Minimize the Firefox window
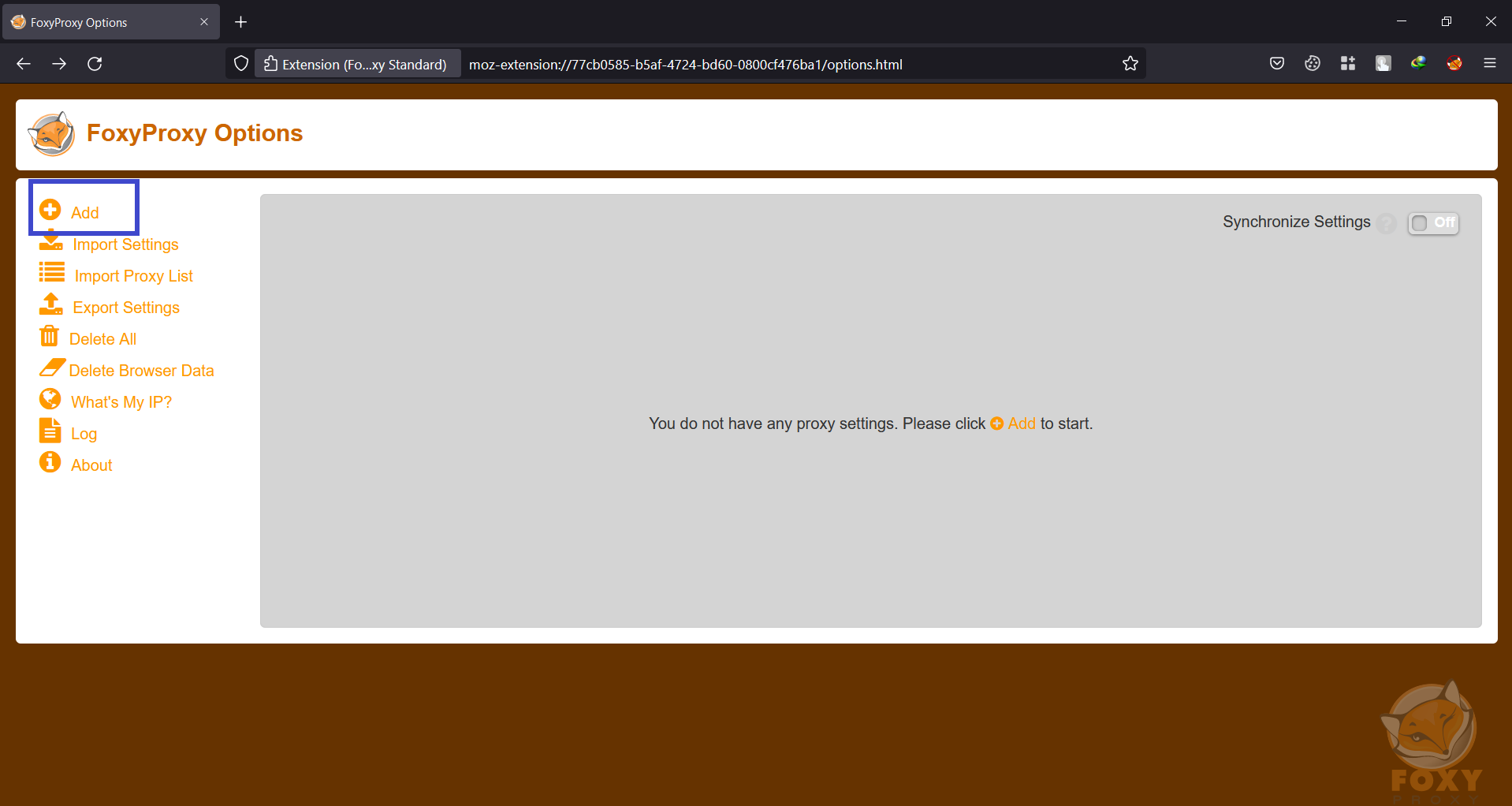The width and height of the screenshot is (1512, 806). [1402, 21]
